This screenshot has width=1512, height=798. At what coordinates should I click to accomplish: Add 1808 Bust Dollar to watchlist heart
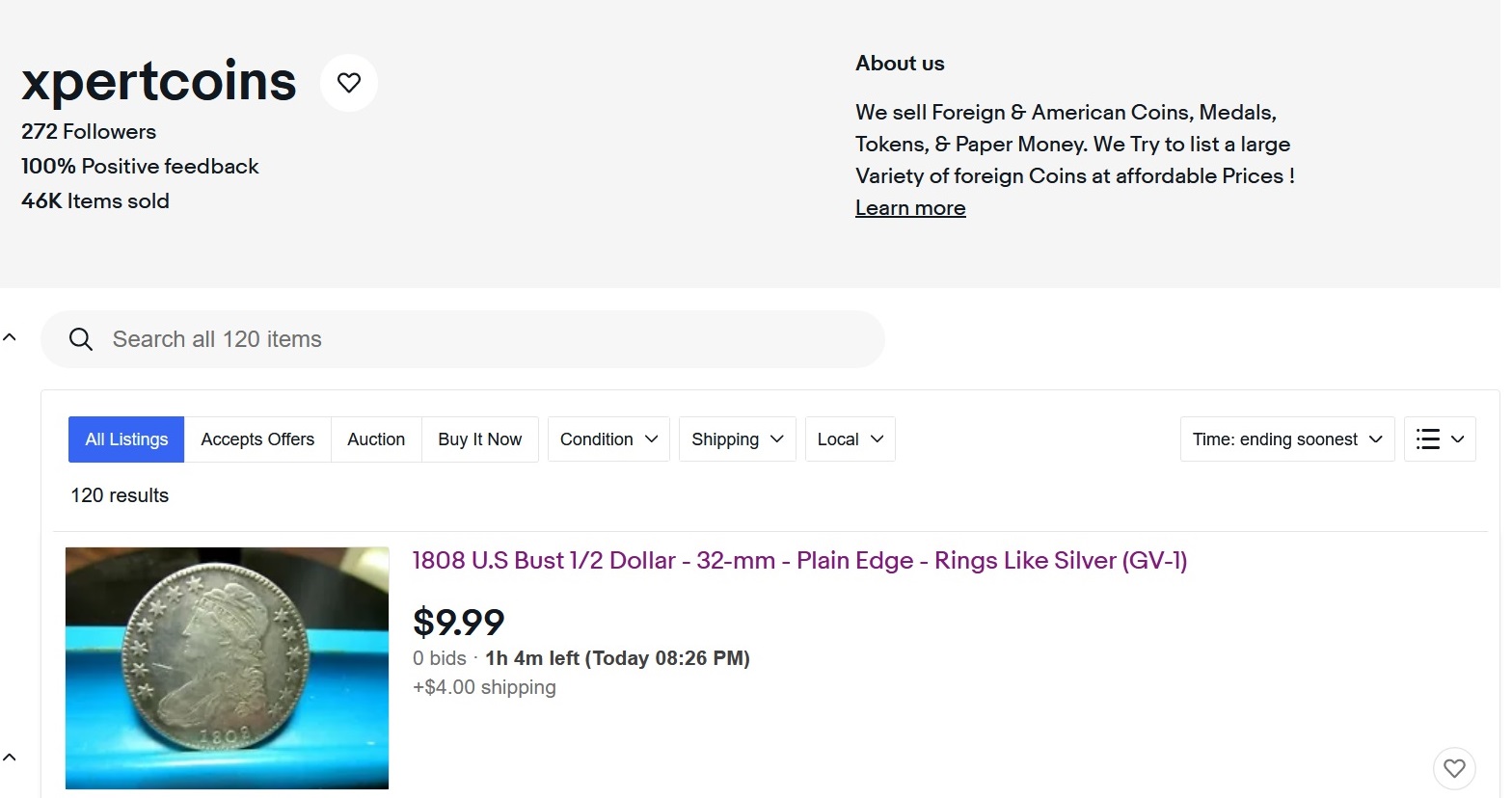(x=1454, y=768)
